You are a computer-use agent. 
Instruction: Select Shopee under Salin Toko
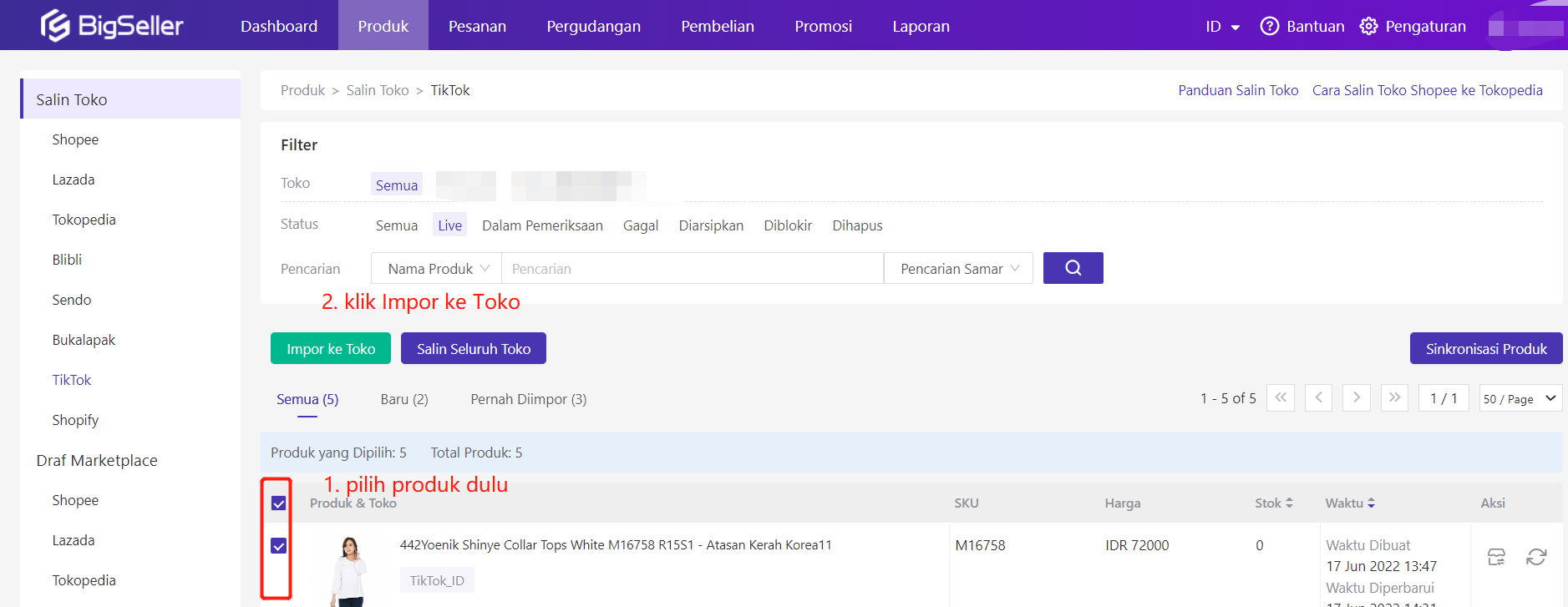coord(75,139)
